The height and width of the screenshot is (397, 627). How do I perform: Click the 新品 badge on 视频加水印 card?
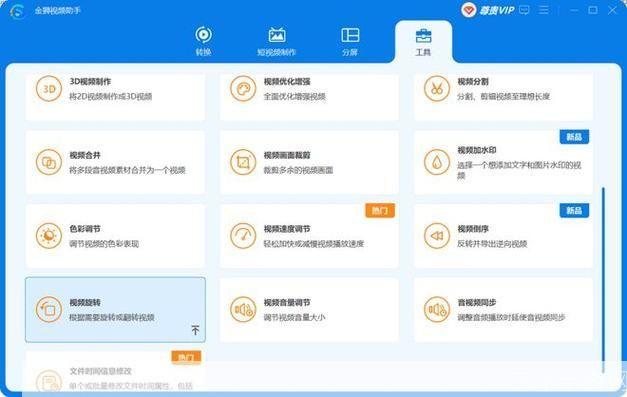(x=574, y=137)
